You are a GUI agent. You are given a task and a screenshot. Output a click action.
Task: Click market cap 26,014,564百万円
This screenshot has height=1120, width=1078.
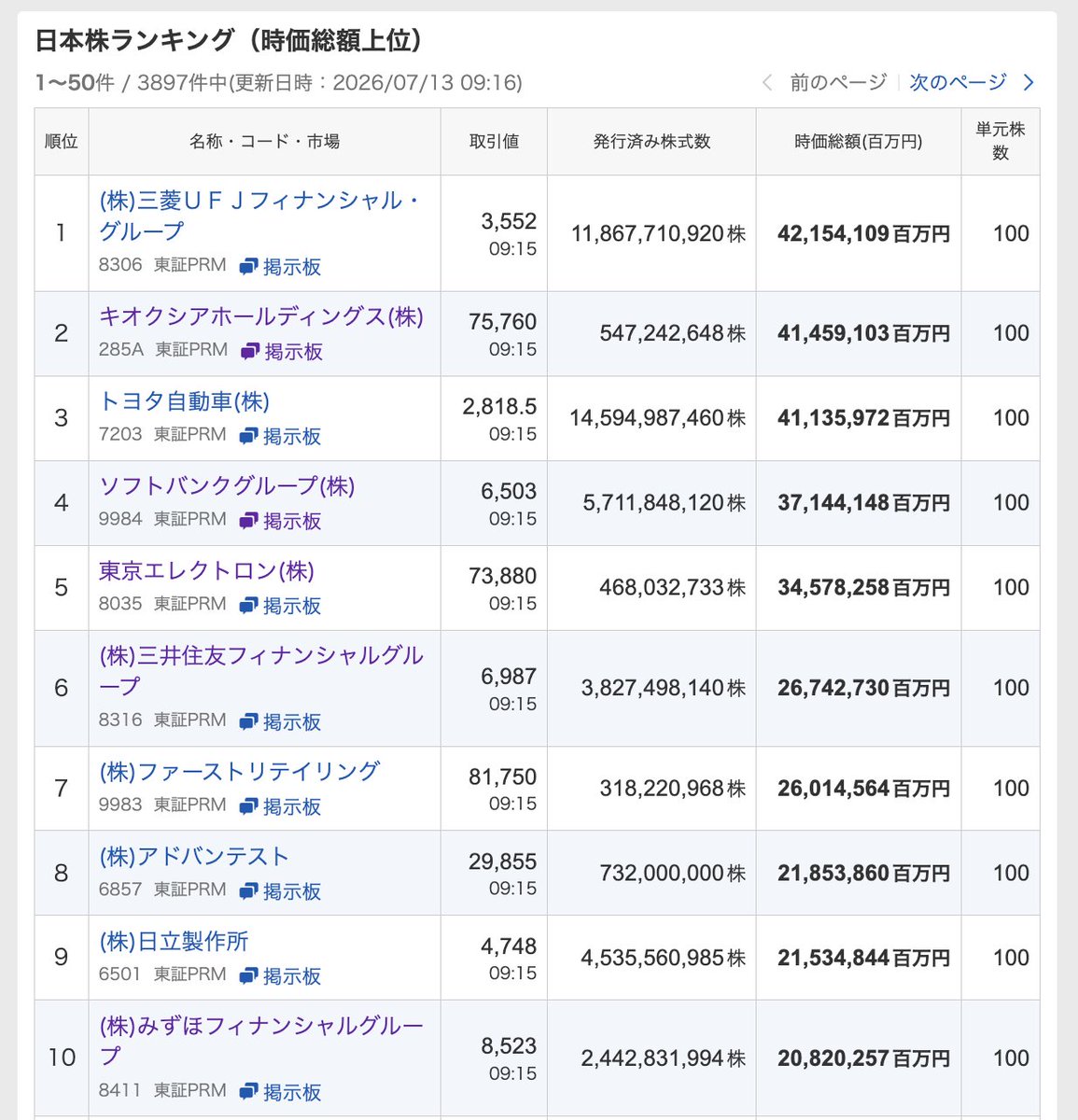(863, 789)
